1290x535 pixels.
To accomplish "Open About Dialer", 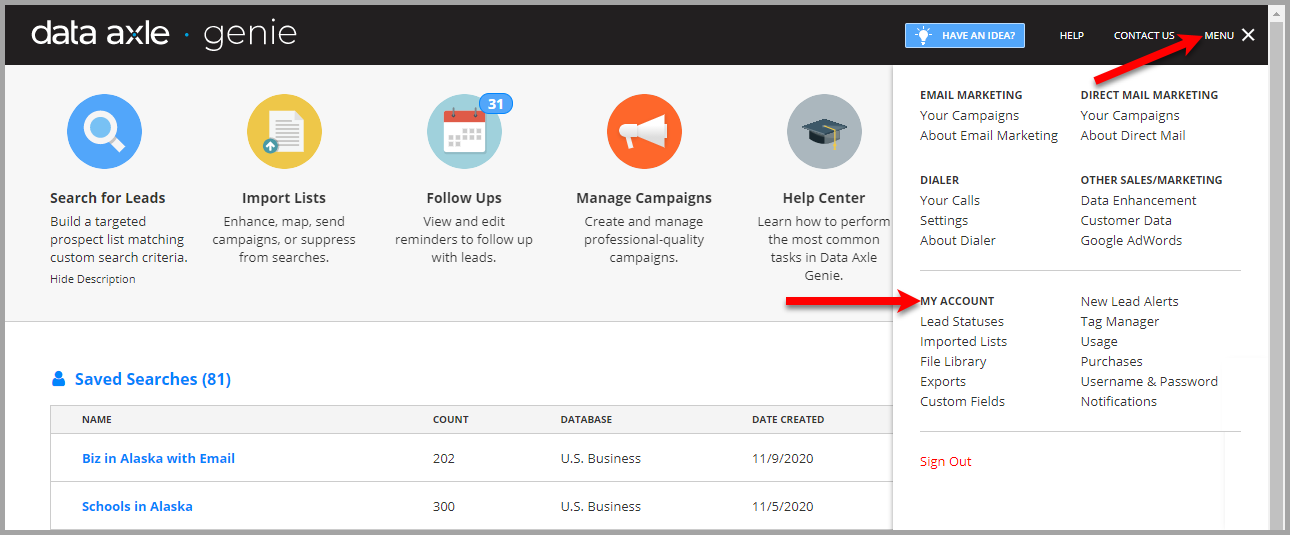I will (958, 240).
